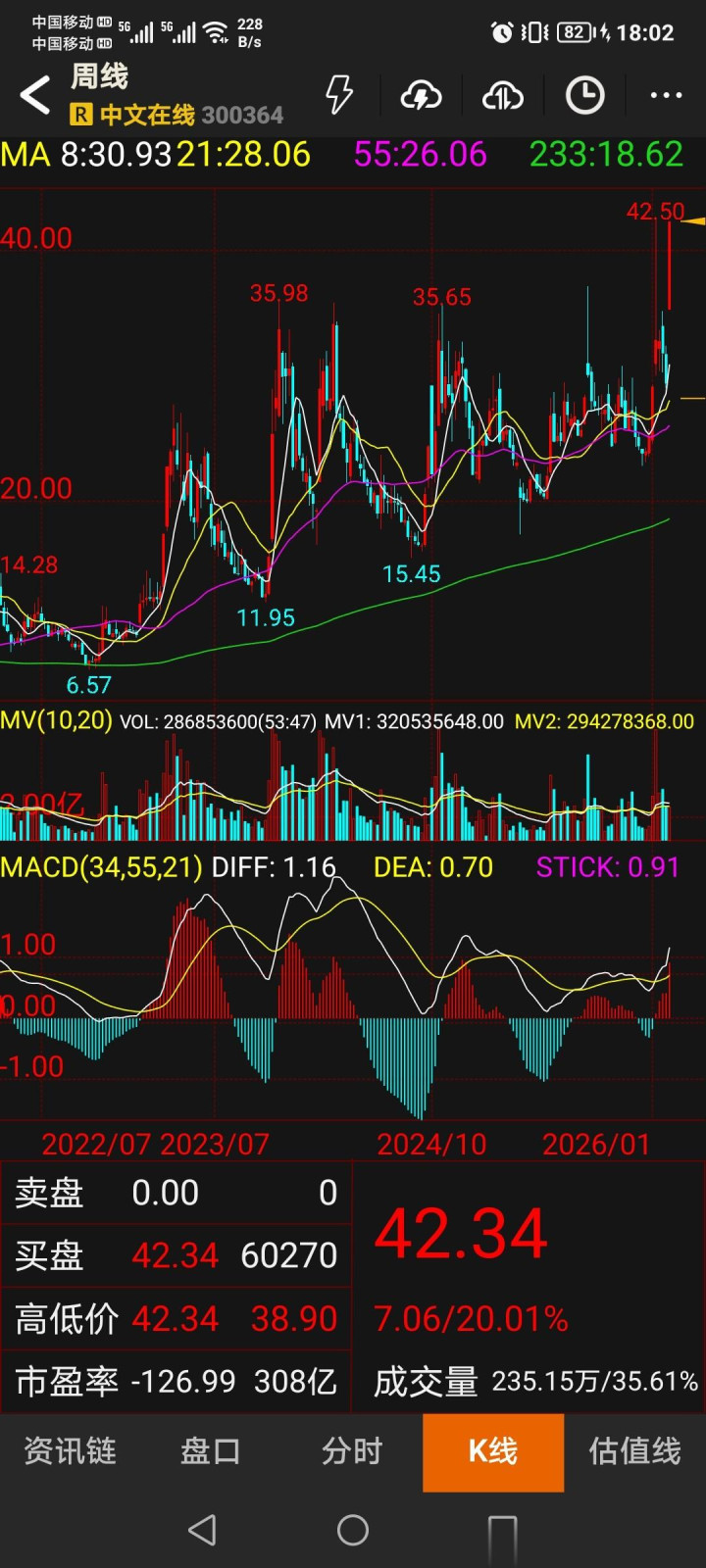The height and width of the screenshot is (1568, 706).
Task: Tap the 成交量 235.15万 volume value
Action: (x=535, y=1382)
